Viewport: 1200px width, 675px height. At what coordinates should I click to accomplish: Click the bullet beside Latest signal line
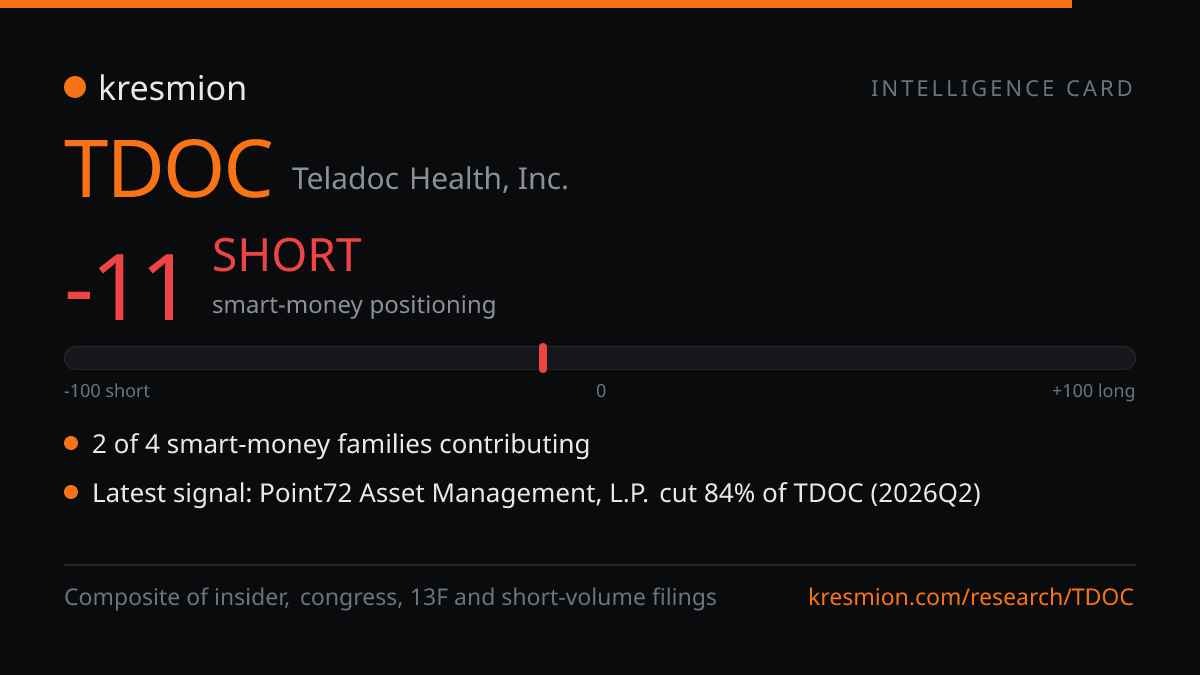(71, 492)
